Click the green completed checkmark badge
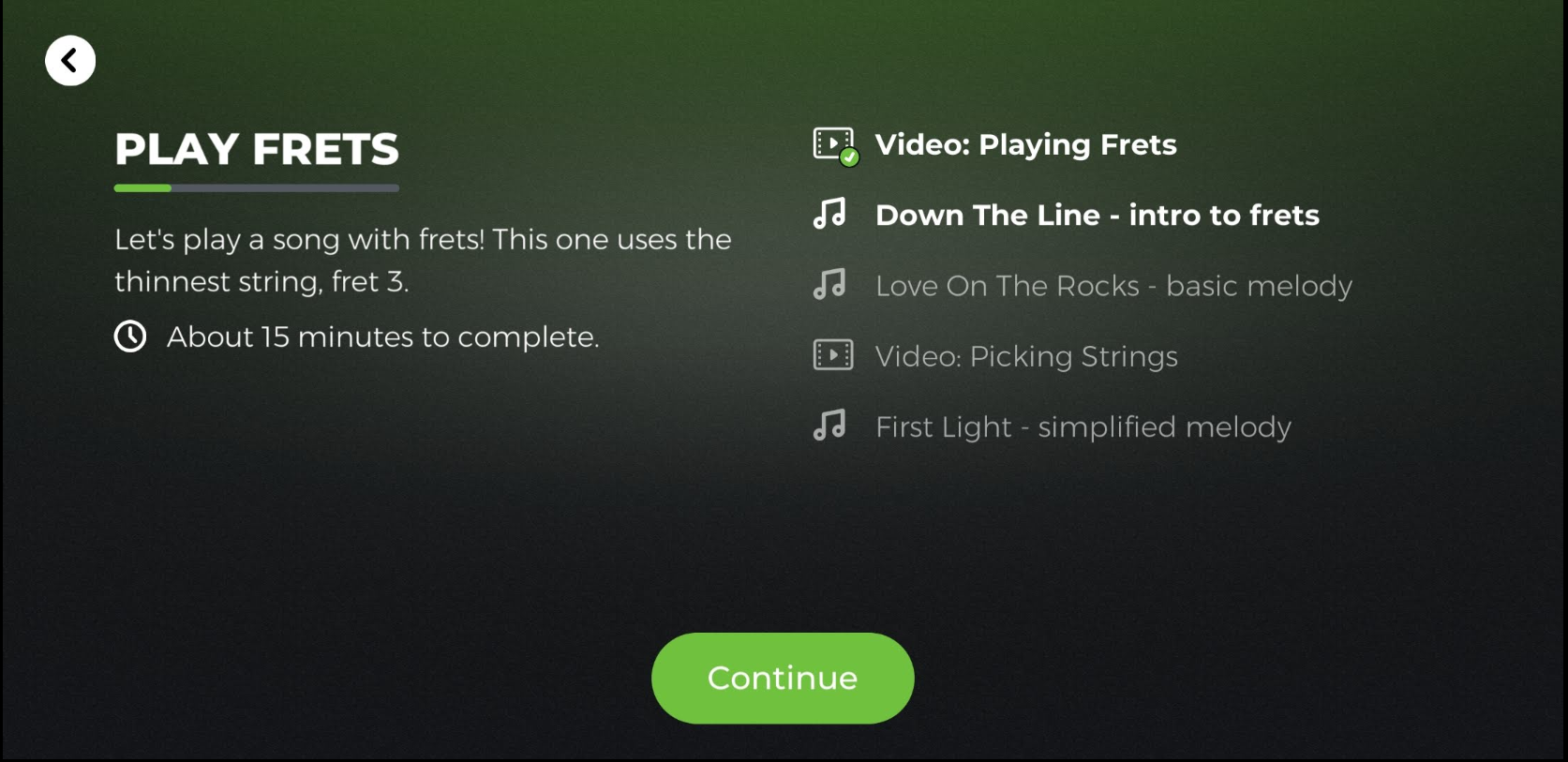Image resolution: width=1568 pixels, height=762 pixels. [x=849, y=157]
